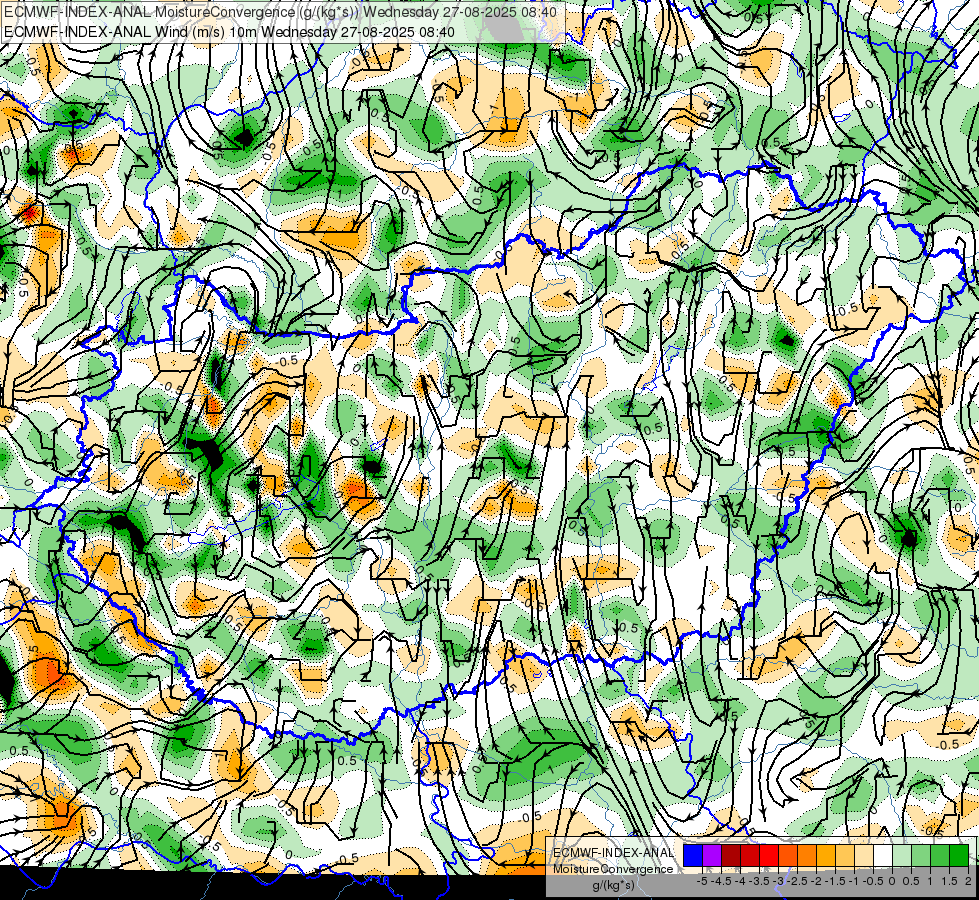Click the 1.5 tick label in legend
The image size is (979, 900).
(949, 881)
